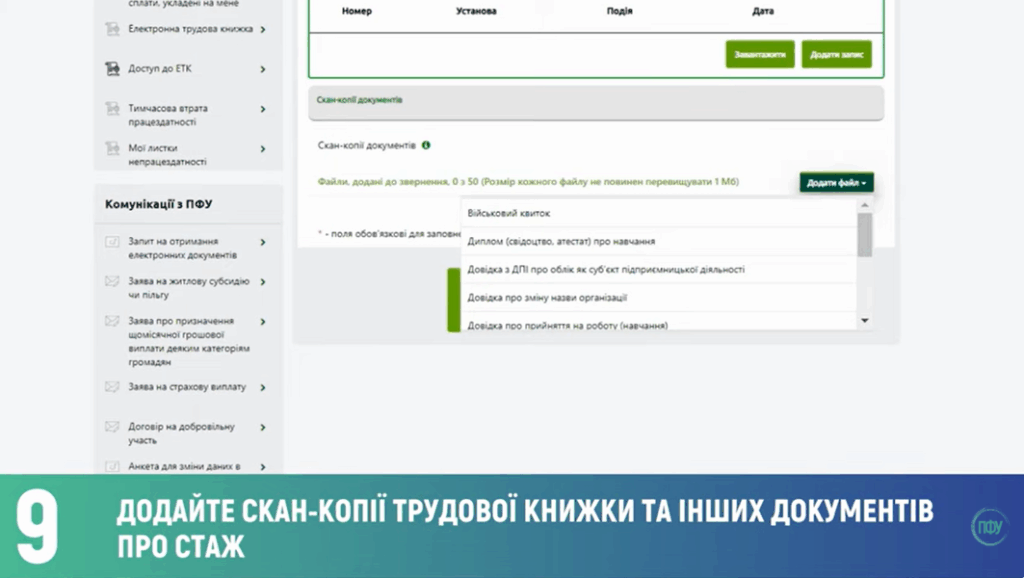Click the Заява на страхову виплату envelope icon
Image resolution: width=1024 pixels, height=578 pixels.
click(x=112, y=387)
